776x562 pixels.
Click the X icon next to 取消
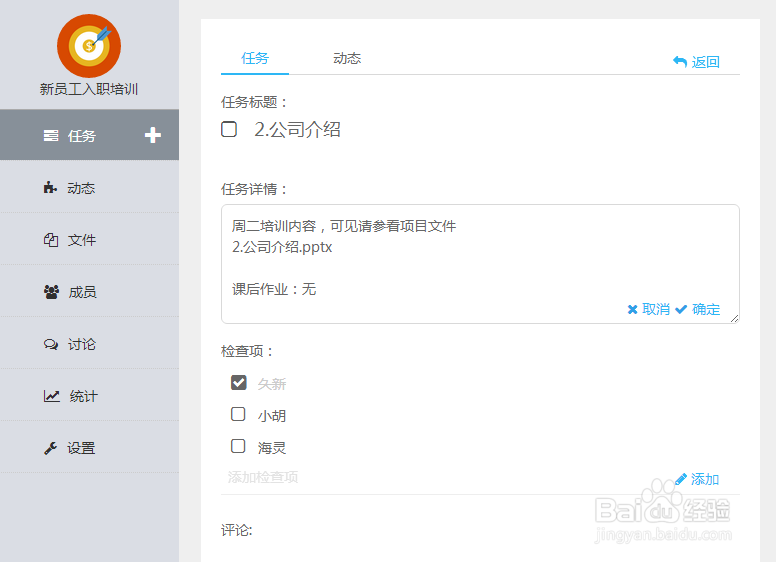(x=632, y=310)
